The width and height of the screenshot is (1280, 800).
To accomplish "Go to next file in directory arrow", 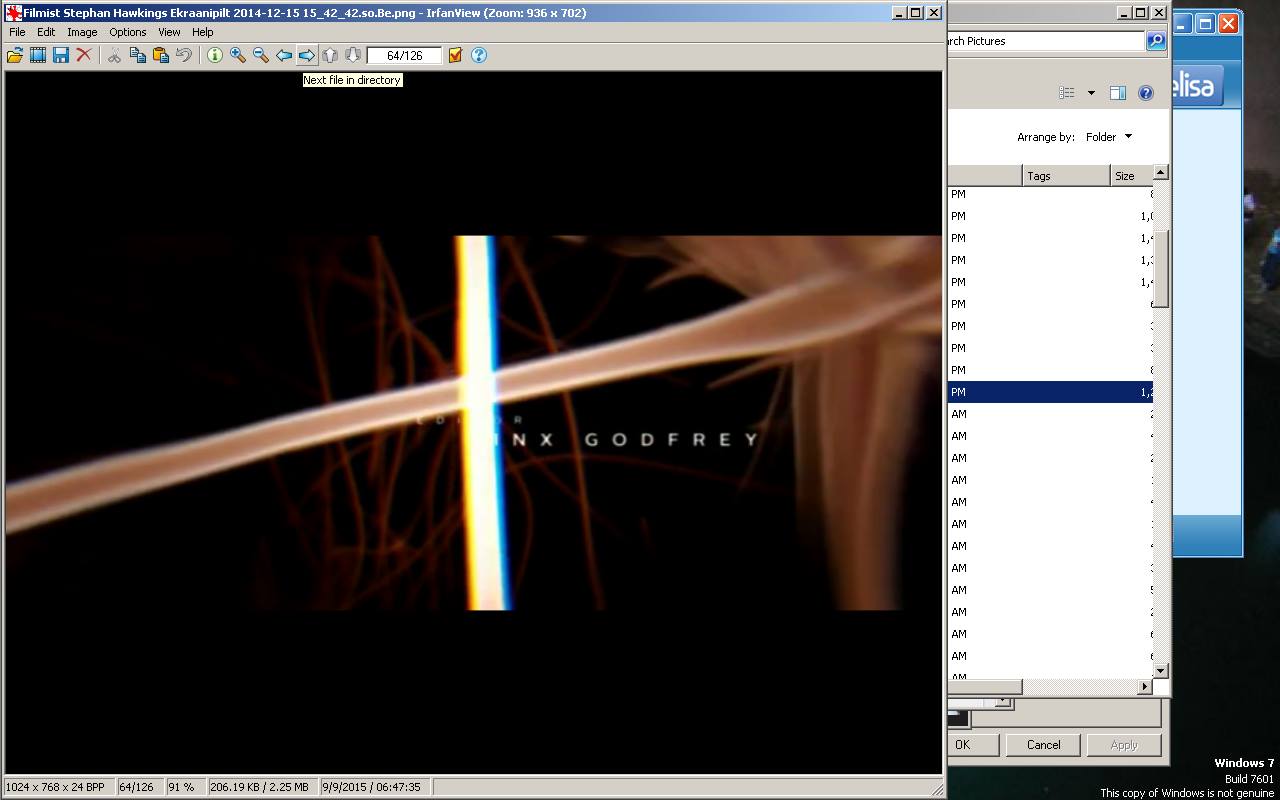I will 307,55.
